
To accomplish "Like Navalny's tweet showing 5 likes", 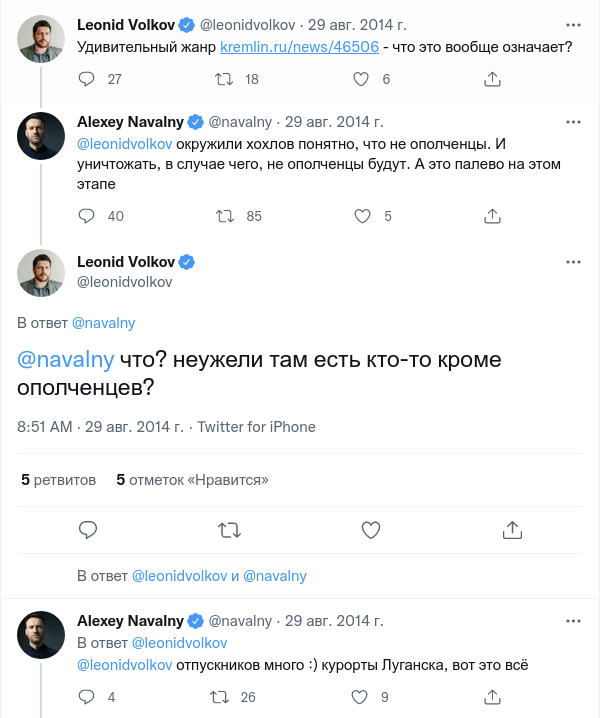I will click(x=363, y=215).
